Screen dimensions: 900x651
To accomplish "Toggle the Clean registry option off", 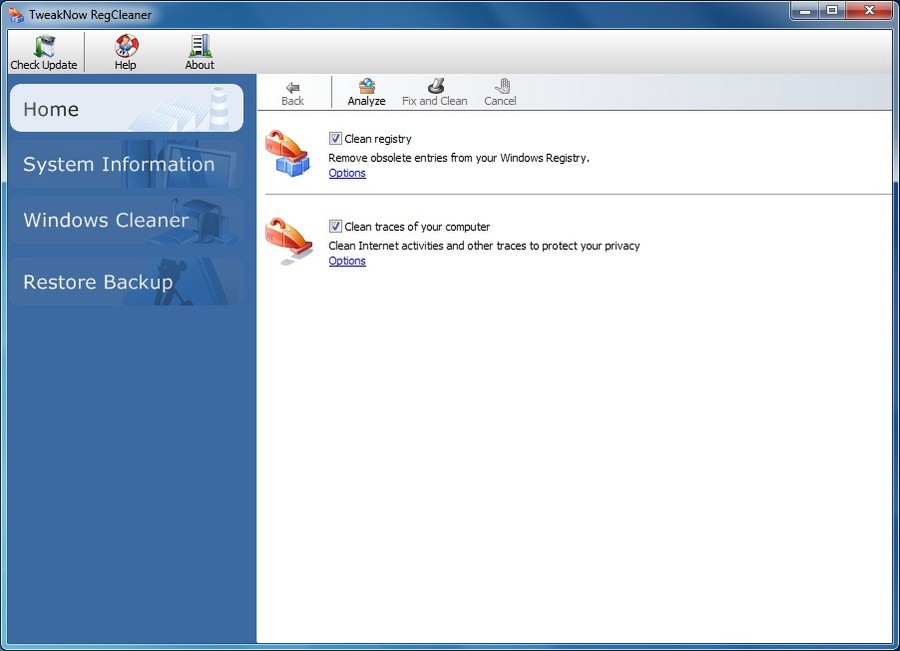I will (x=334, y=138).
